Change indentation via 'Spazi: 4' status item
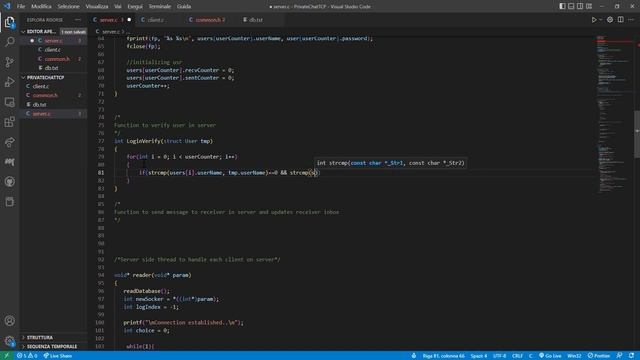 [x=479, y=356]
